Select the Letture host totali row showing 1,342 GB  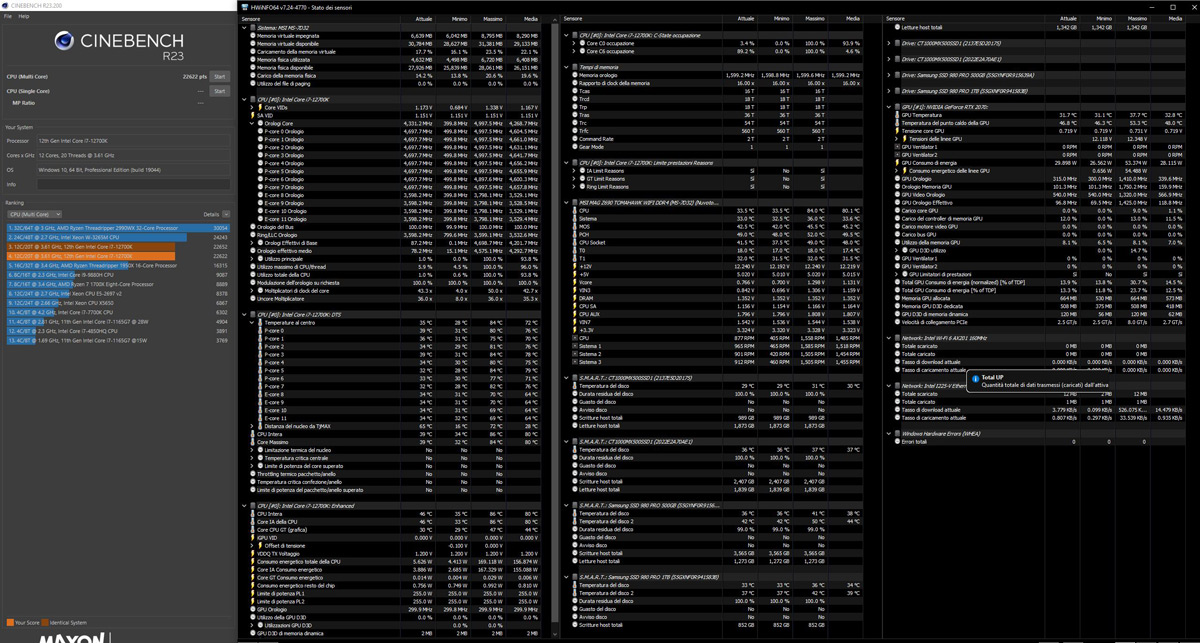click(1040, 27)
